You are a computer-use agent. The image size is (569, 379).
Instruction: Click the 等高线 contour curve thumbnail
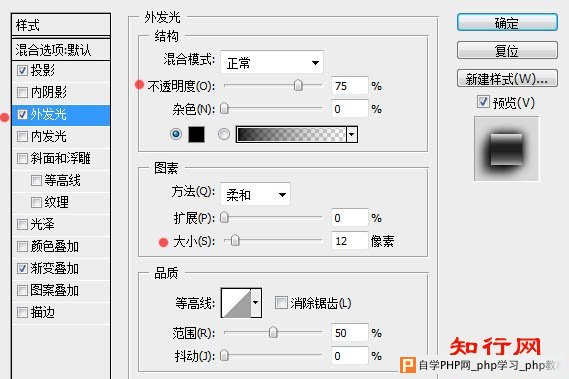click(x=236, y=303)
